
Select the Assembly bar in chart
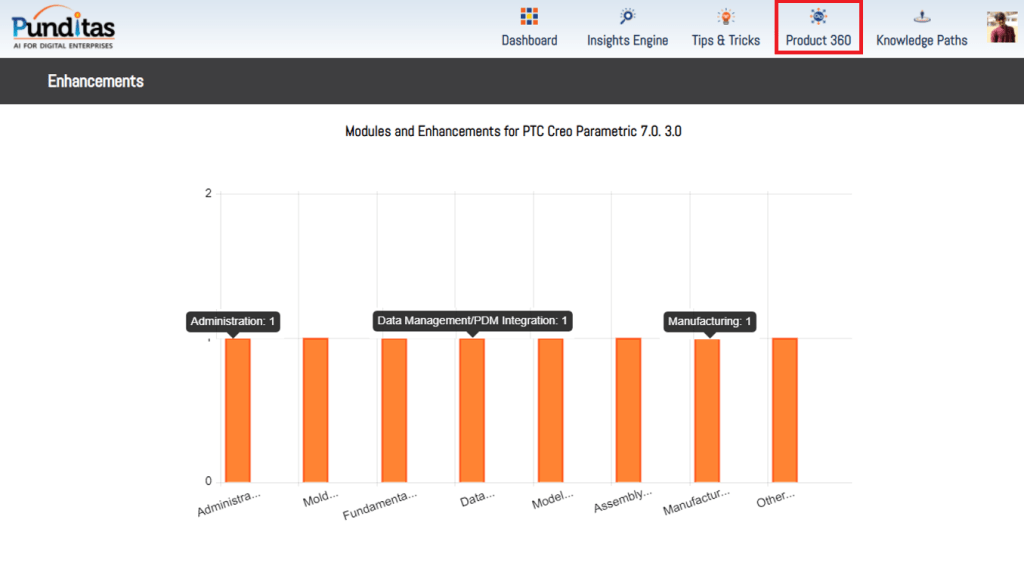click(628, 410)
